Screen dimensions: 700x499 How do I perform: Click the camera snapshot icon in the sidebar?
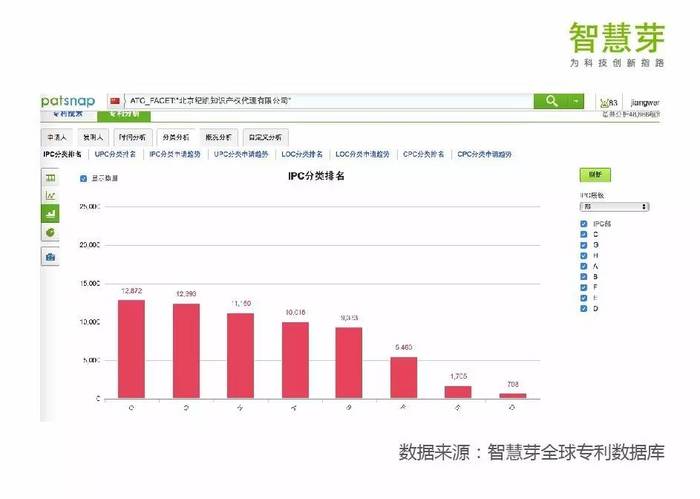pyautogui.click(x=50, y=257)
